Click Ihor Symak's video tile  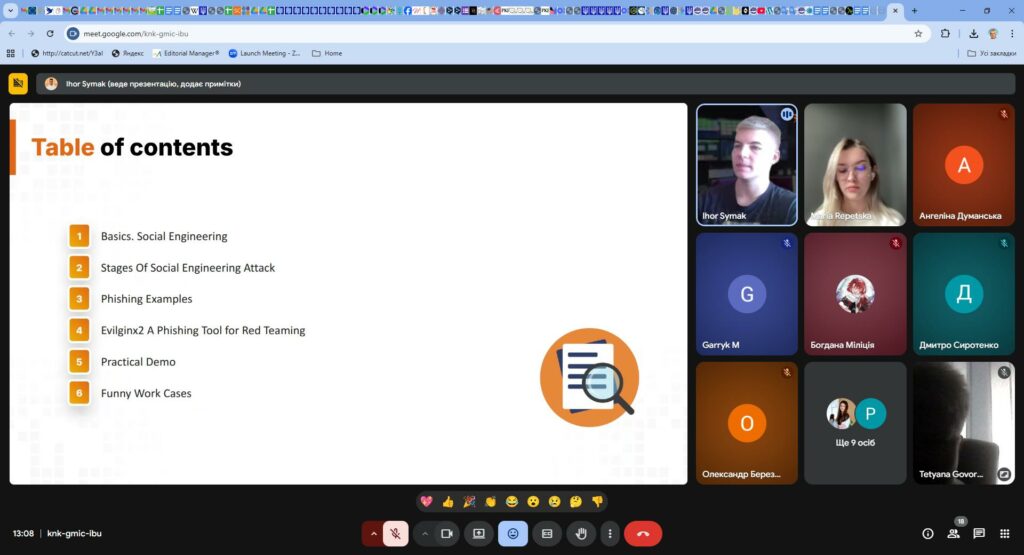click(x=746, y=165)
